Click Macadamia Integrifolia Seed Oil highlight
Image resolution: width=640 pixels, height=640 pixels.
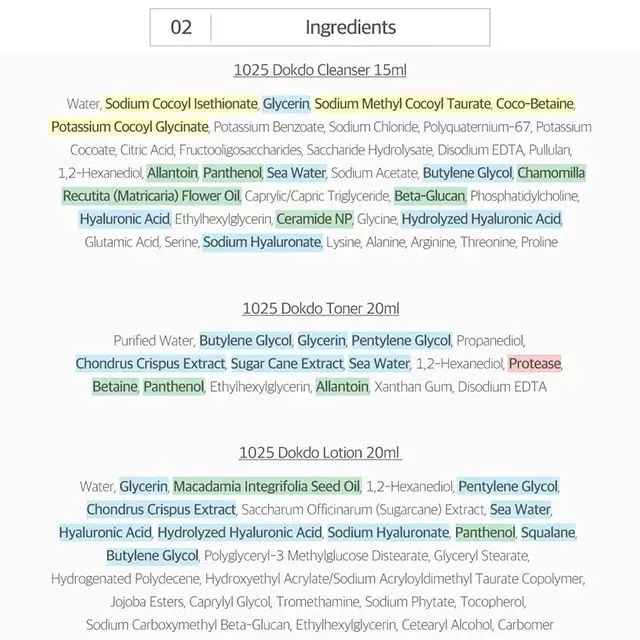[x=266, y=486]
